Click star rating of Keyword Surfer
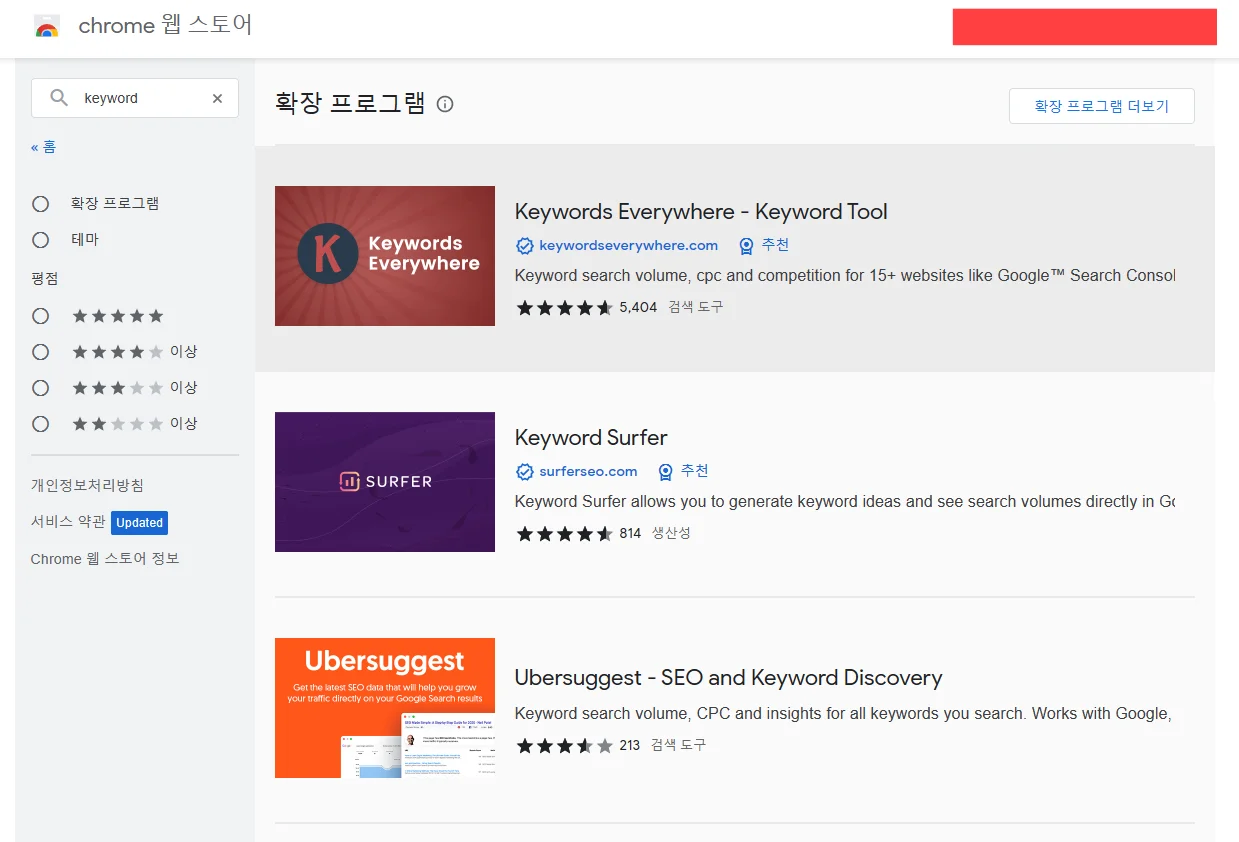The width and height of the screenshot is (1239, 842). [x=564, y=534]
